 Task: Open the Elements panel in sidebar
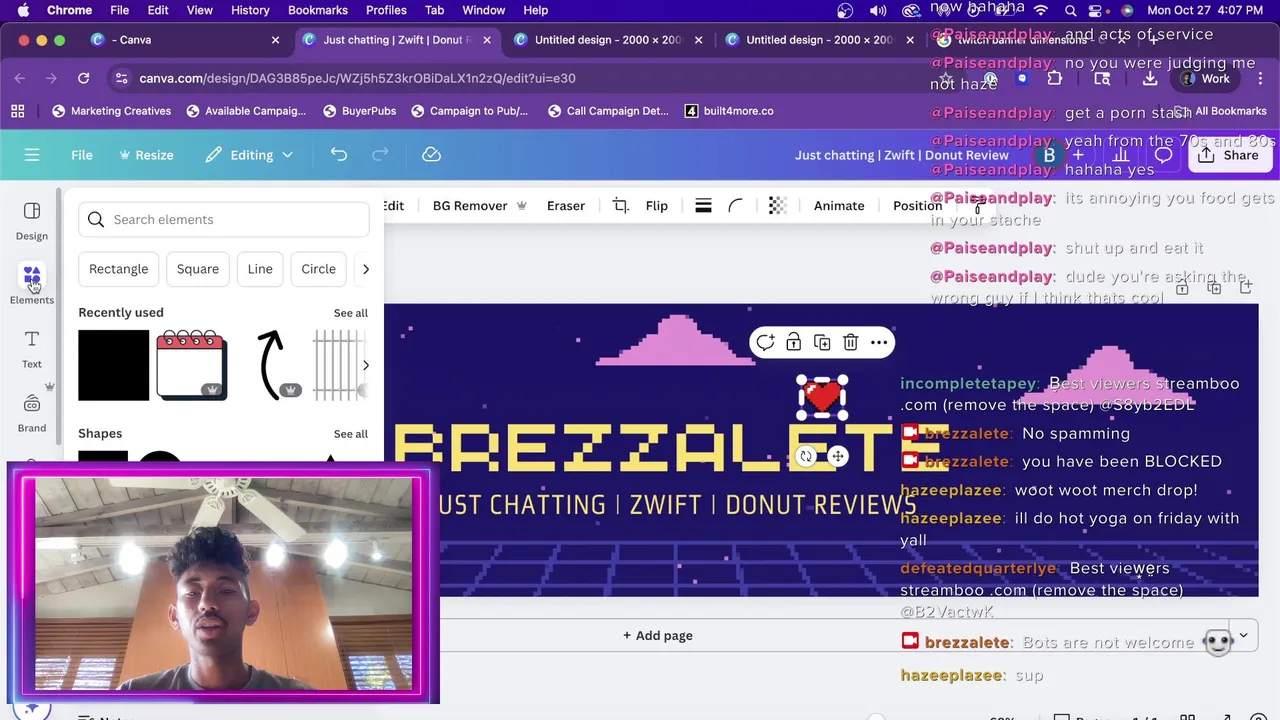click(32, 285)
